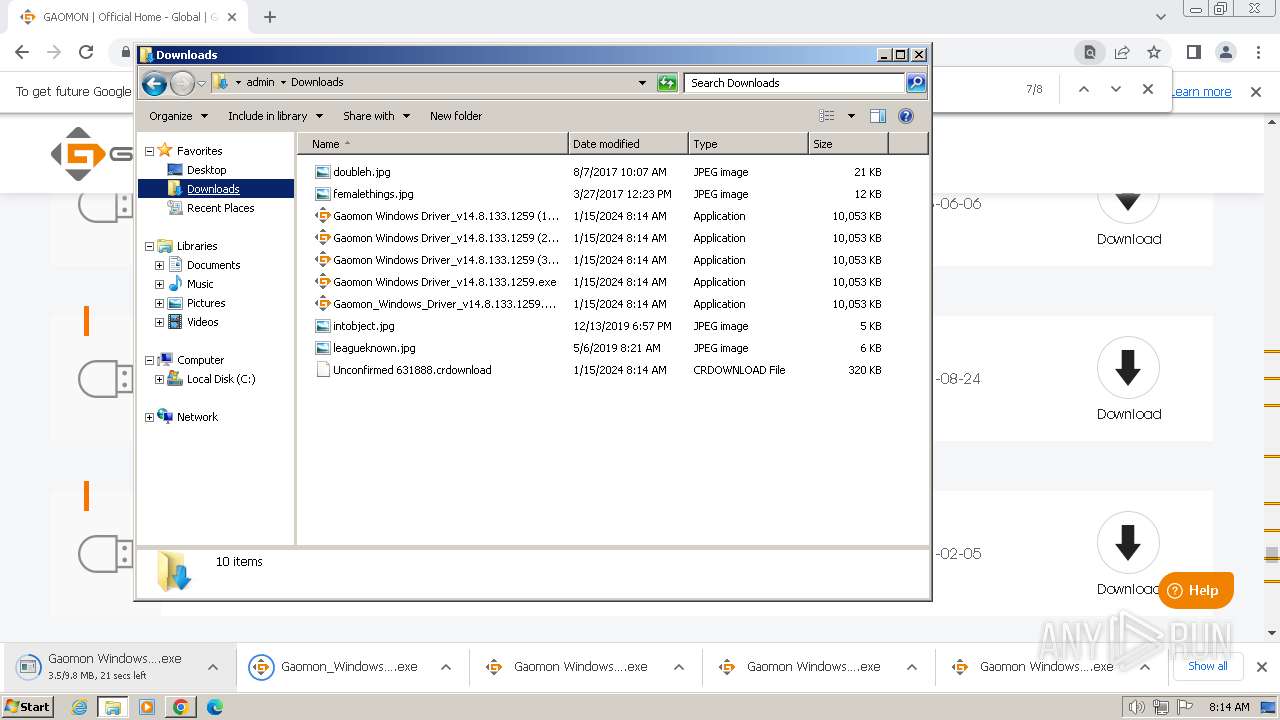Expand the Music library node
Viewport: 1280px width, 720px height.
click(x=159, y=284)
